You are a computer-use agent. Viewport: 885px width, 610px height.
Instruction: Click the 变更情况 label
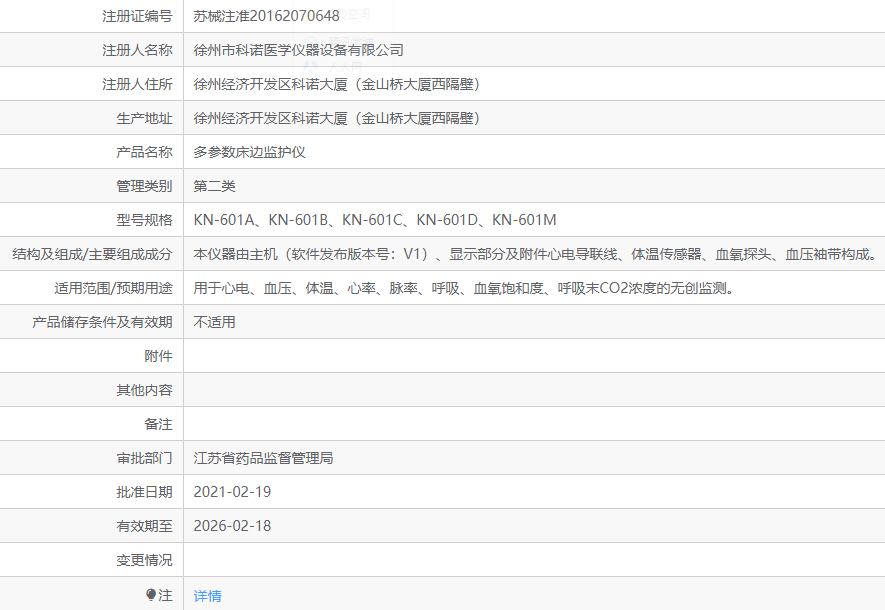144,560
